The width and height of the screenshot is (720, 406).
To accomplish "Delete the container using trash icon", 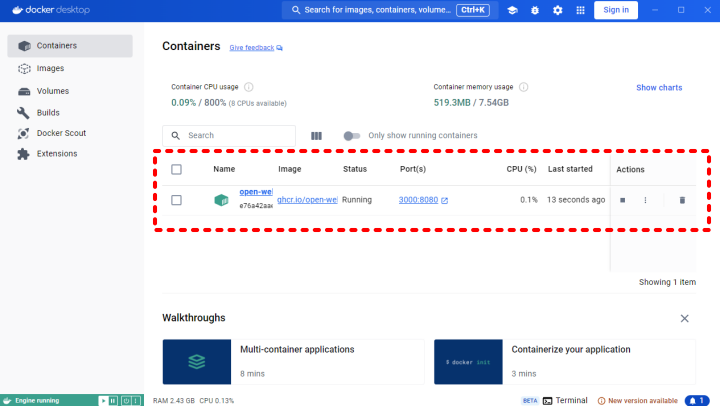I will pos(683,200).
